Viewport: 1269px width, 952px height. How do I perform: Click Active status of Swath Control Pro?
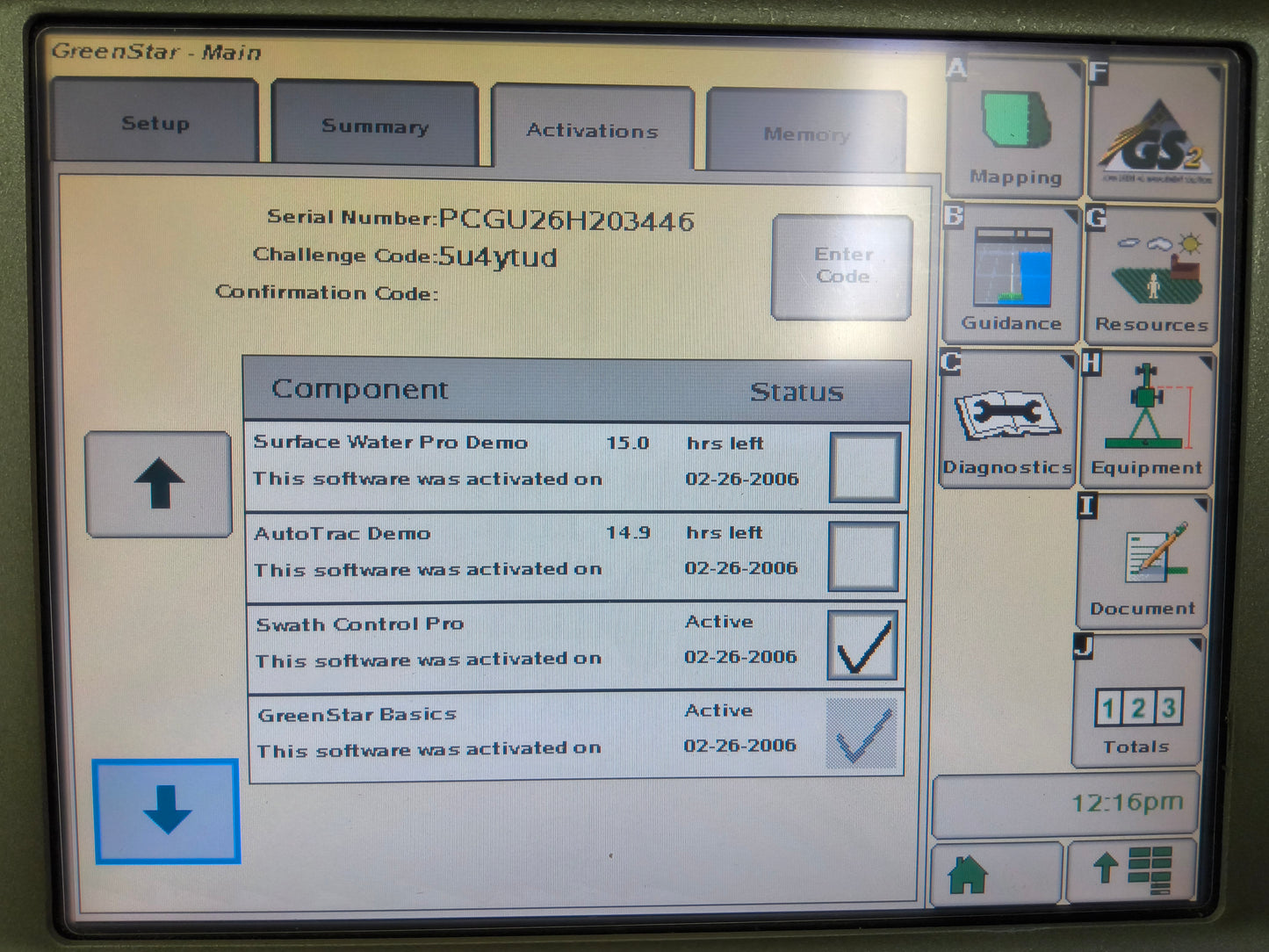coord(719,621)
